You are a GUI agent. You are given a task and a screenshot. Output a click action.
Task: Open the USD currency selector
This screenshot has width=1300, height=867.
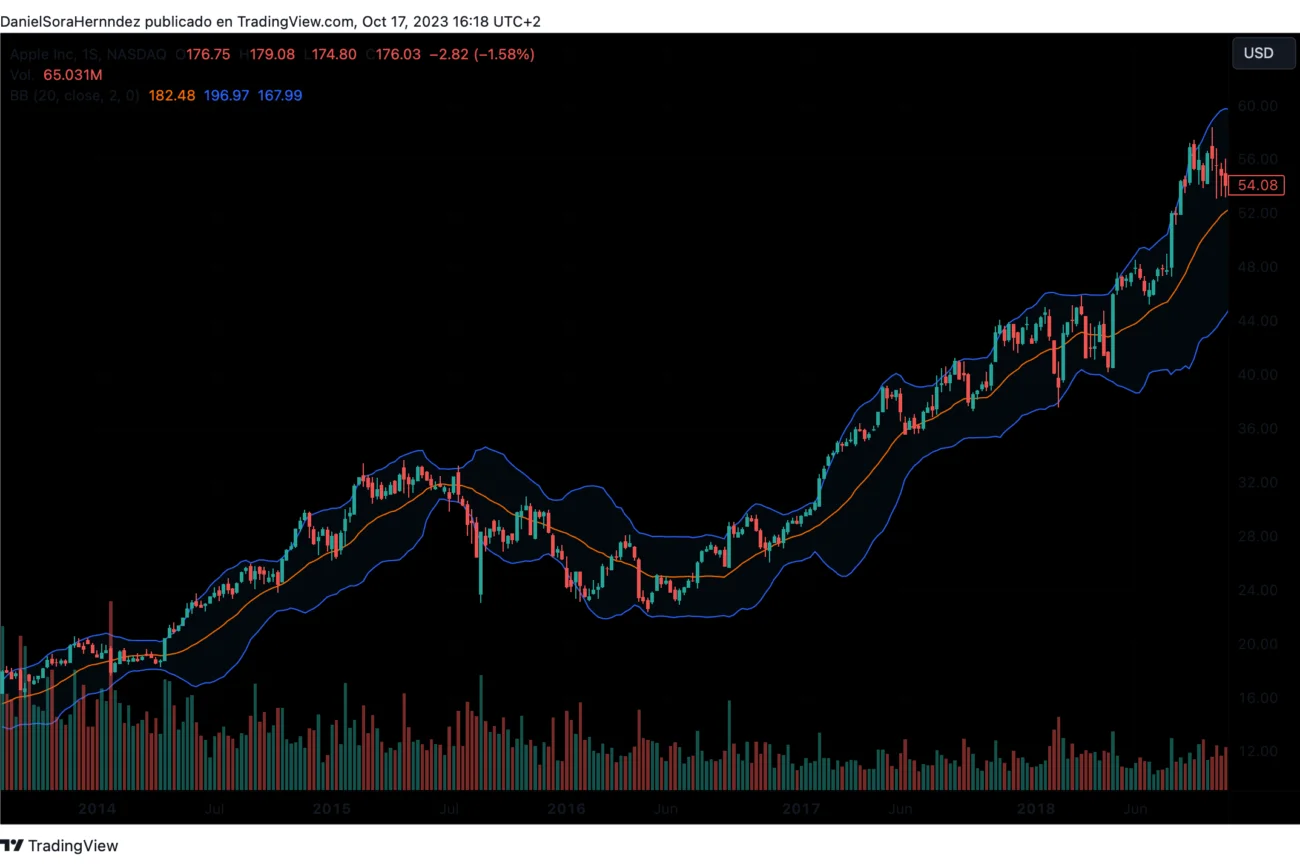point(1257,53)
